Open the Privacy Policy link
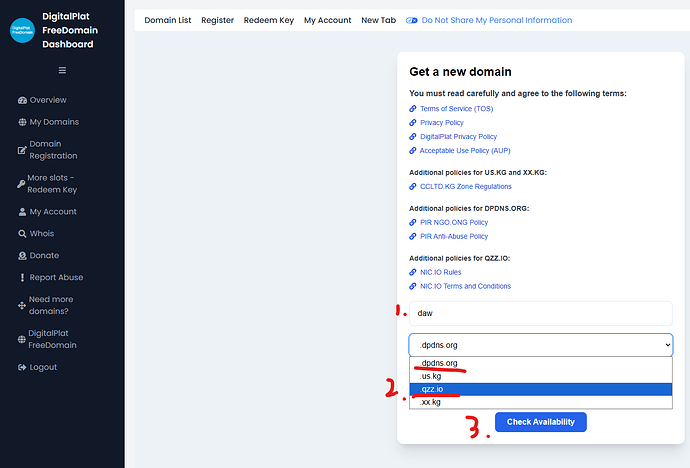This screenshot has height=468, width=690. (442, 123)
